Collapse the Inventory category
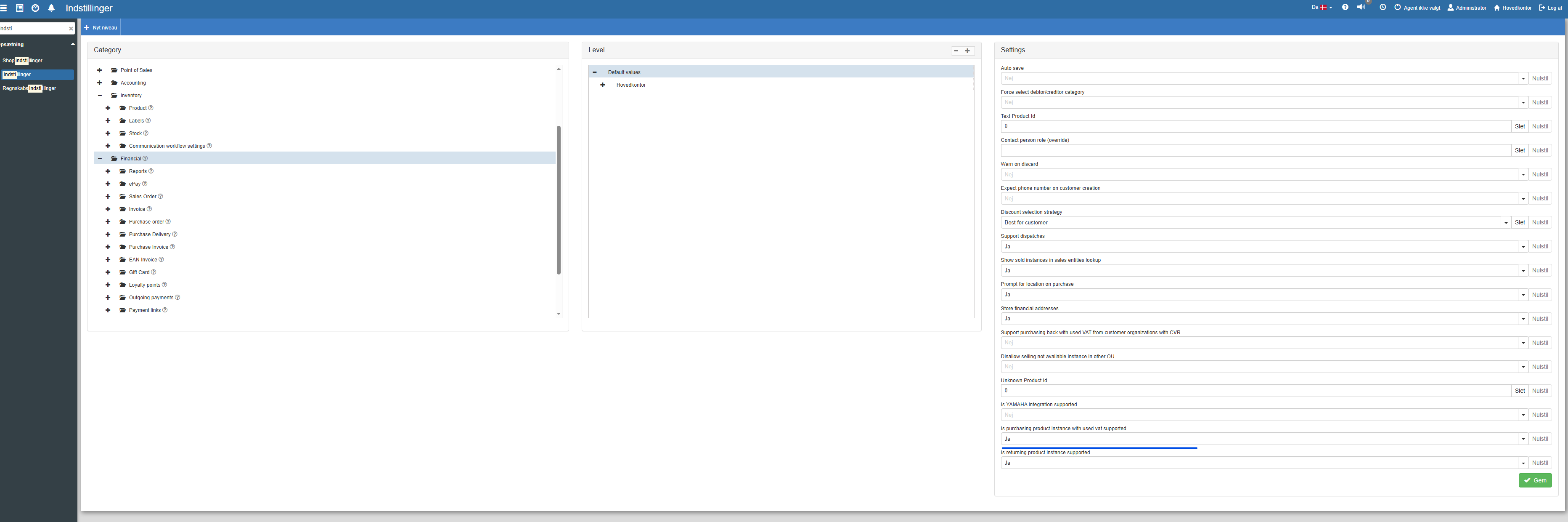 pyautogui.click(x=100, y=96)
